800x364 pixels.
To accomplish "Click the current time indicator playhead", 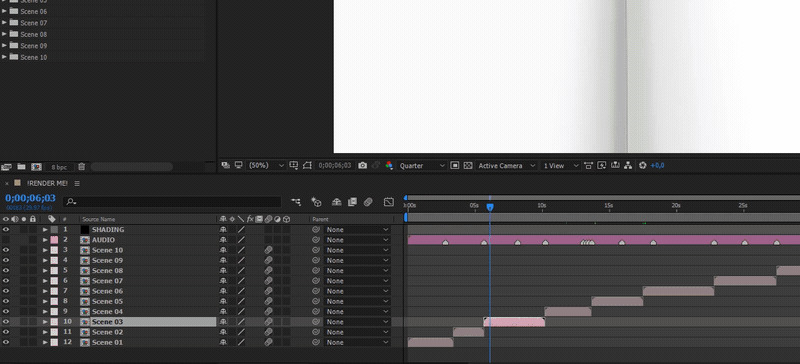I will 490,207.
